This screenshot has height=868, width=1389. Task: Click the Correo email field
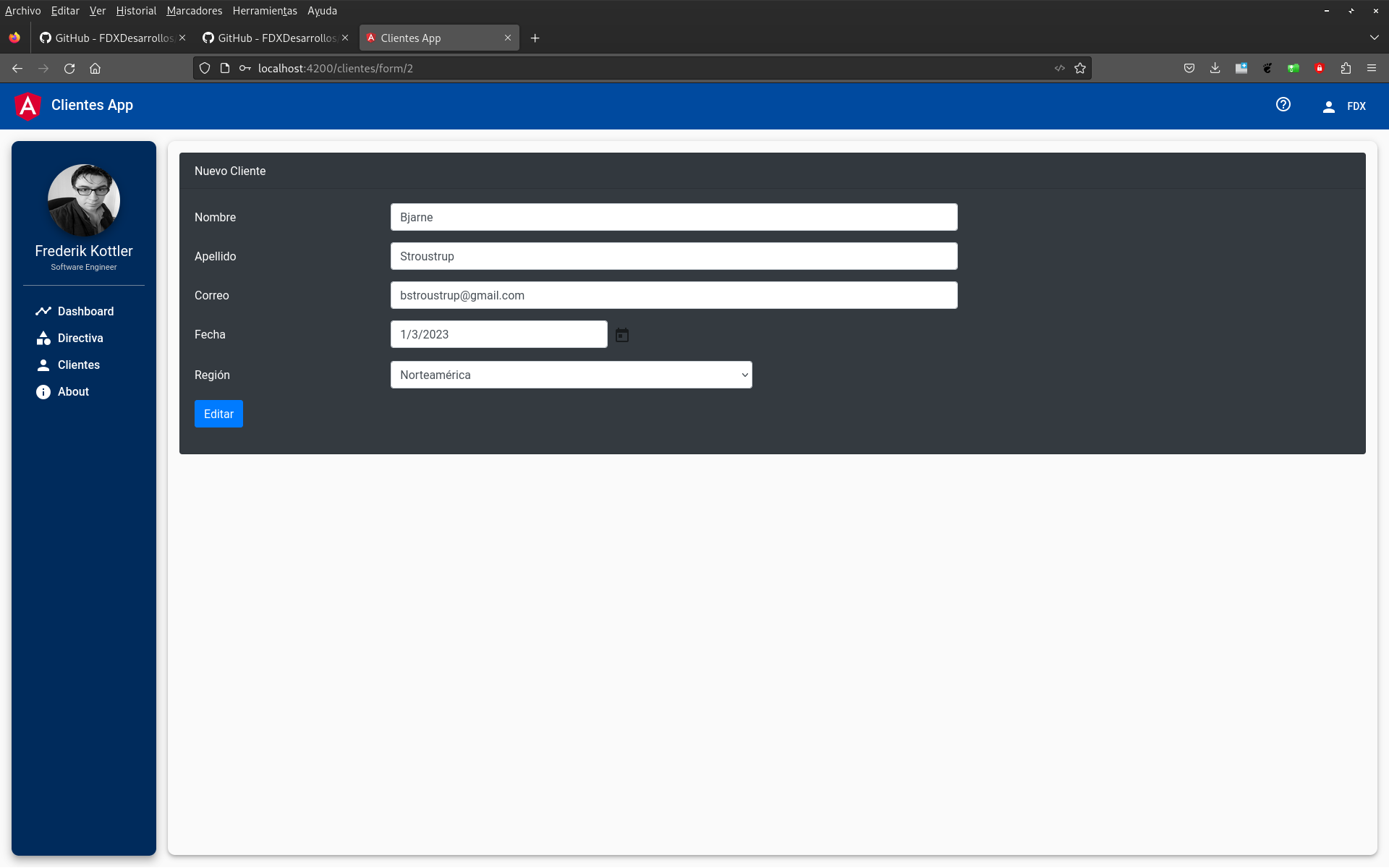coord(674,295)
